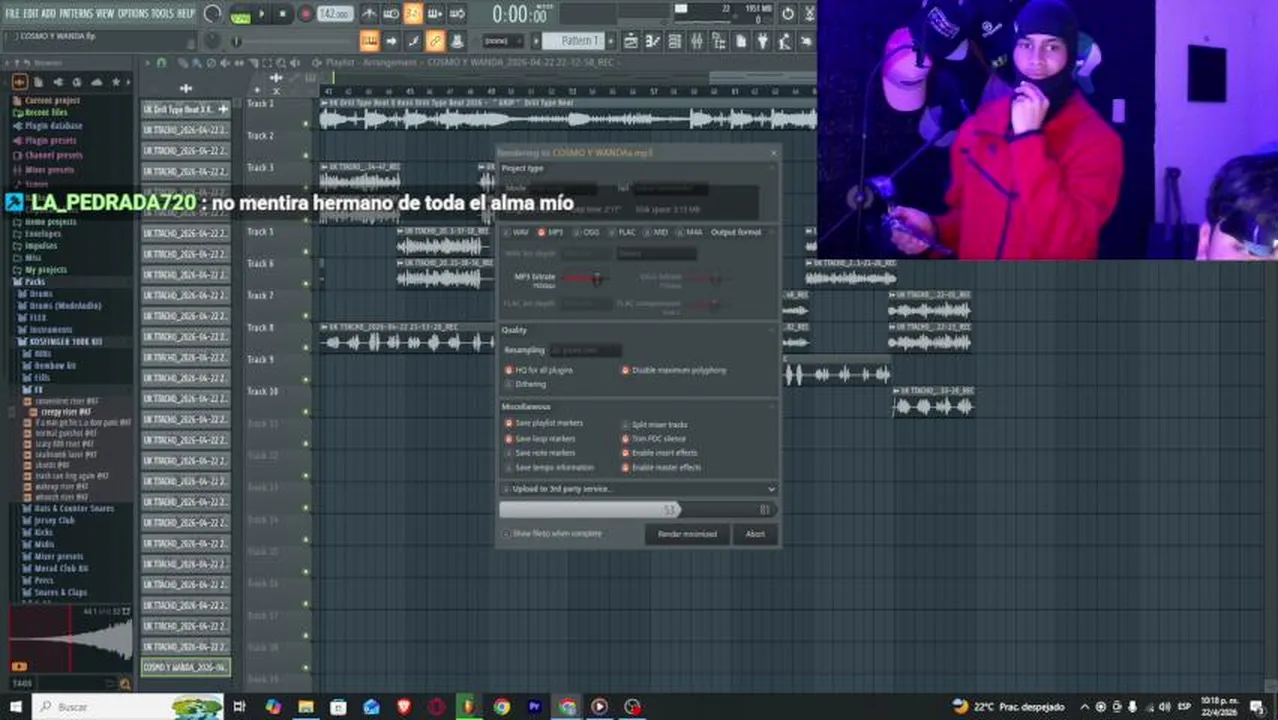
Task: Open the FILE menu
Action: click(x=12, y=13)
